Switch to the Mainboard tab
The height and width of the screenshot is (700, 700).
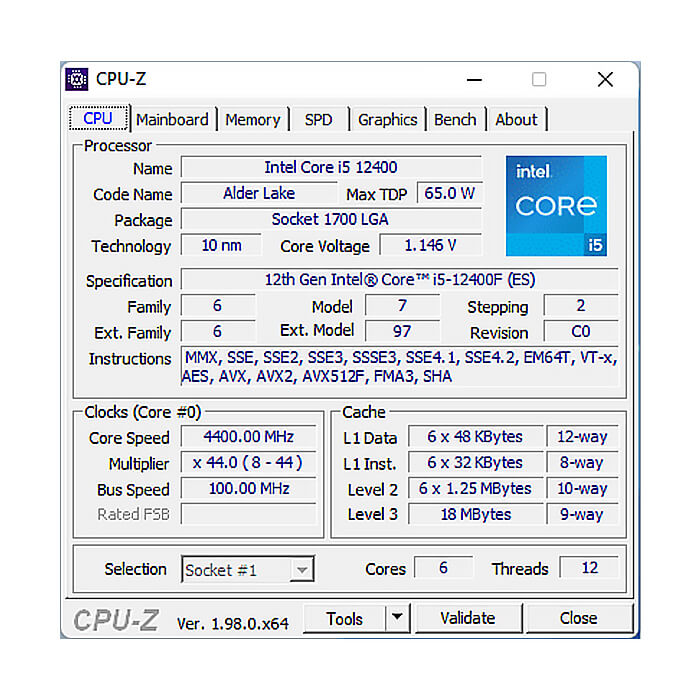172,120
